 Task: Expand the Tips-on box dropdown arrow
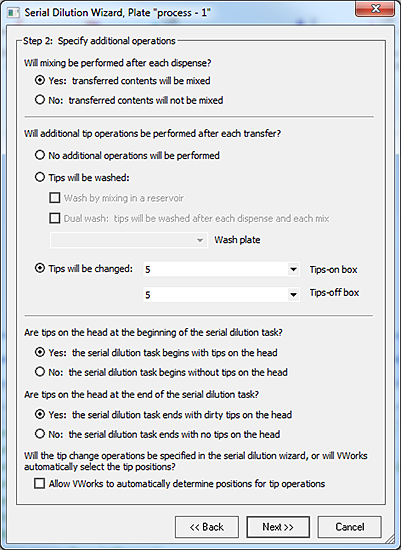click(x=293, y=269)
